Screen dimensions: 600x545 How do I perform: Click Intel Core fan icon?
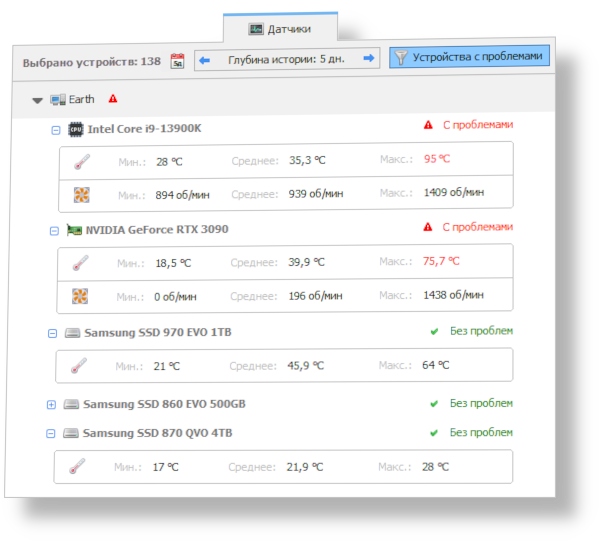(x=82, y=195)
